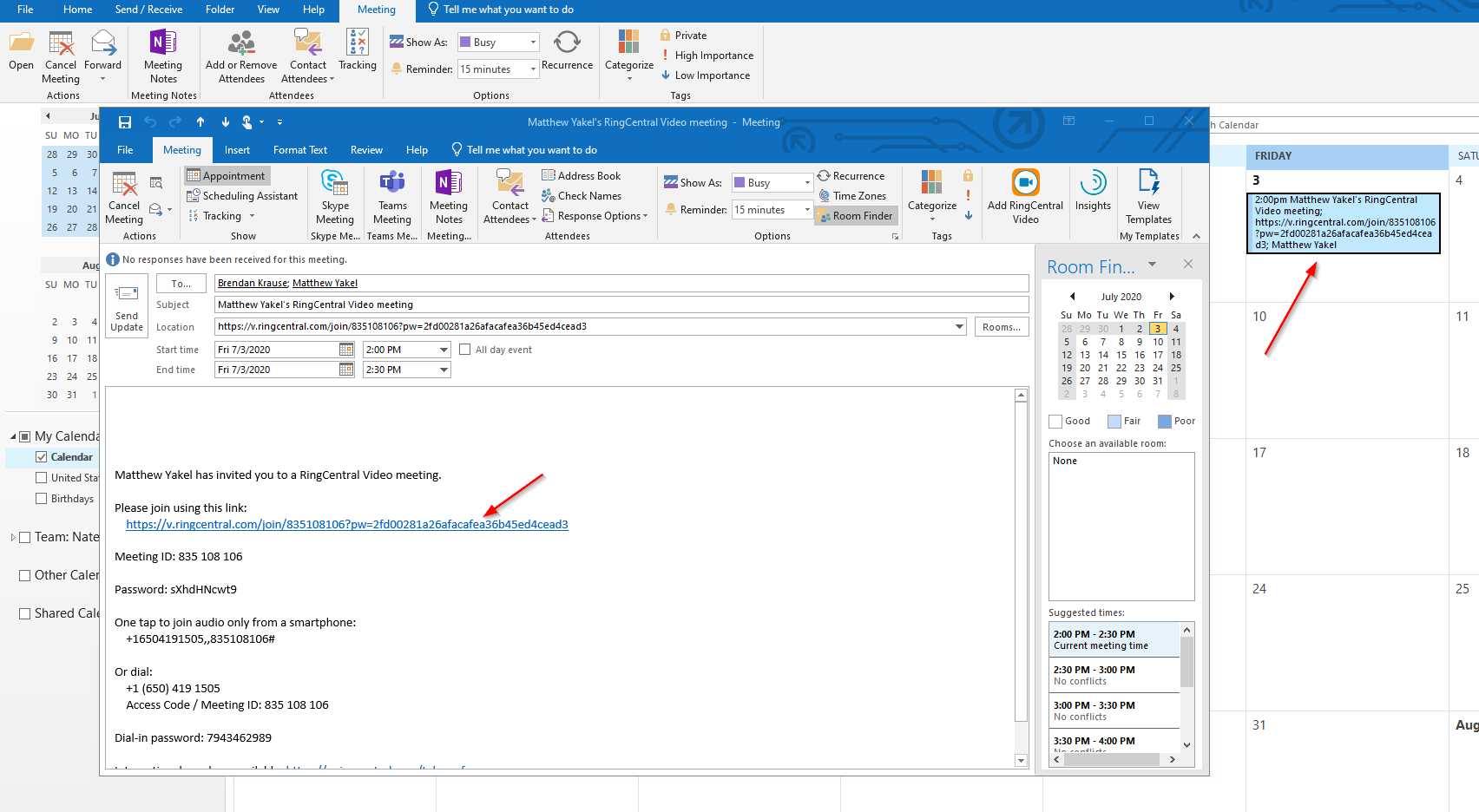
Task: Expand Response Options dropdown
Action: coord(595,216)
